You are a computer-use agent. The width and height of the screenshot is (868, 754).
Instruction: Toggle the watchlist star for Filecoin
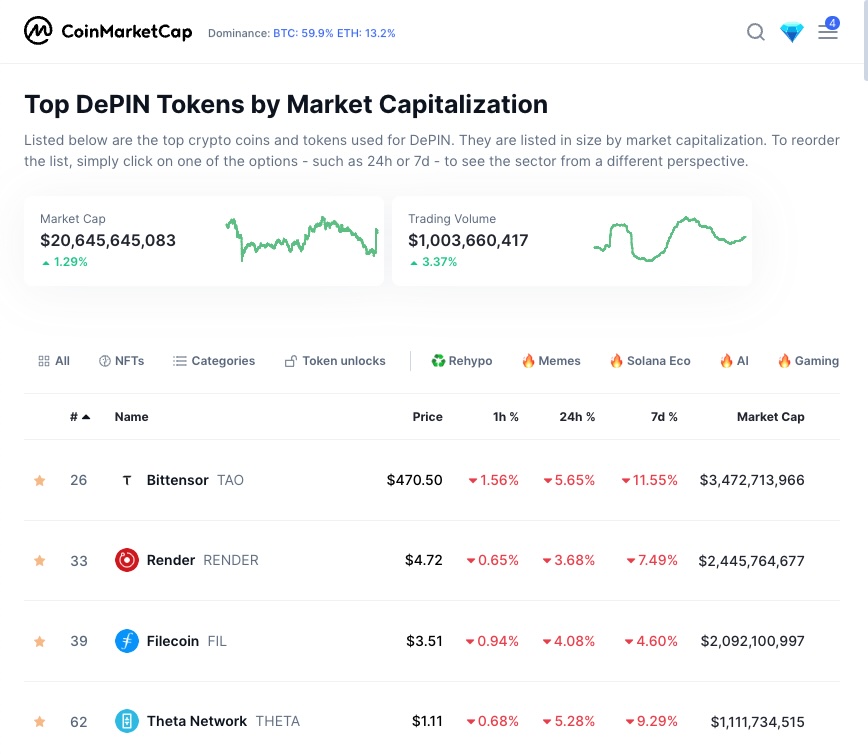39,641
